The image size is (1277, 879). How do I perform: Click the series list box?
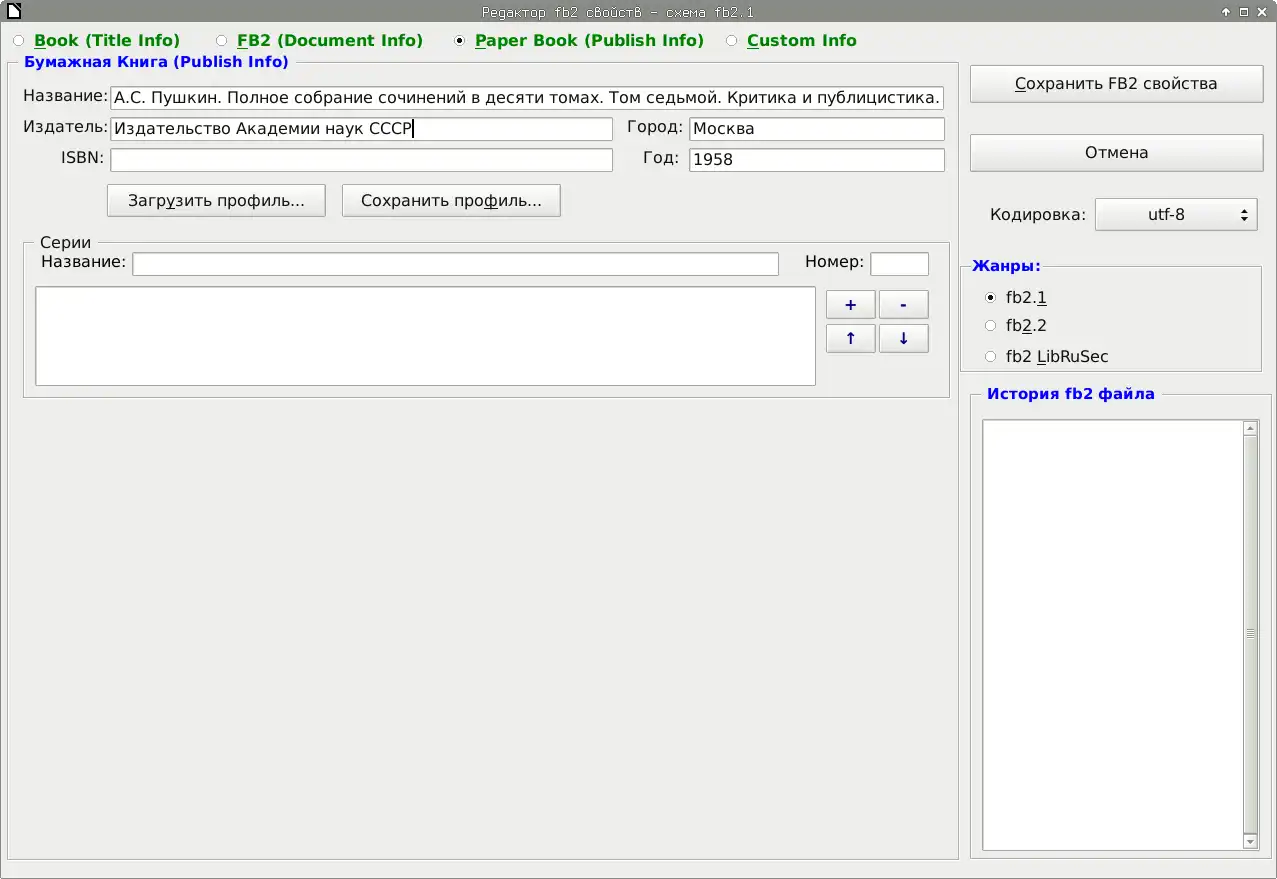click(425, 336)
